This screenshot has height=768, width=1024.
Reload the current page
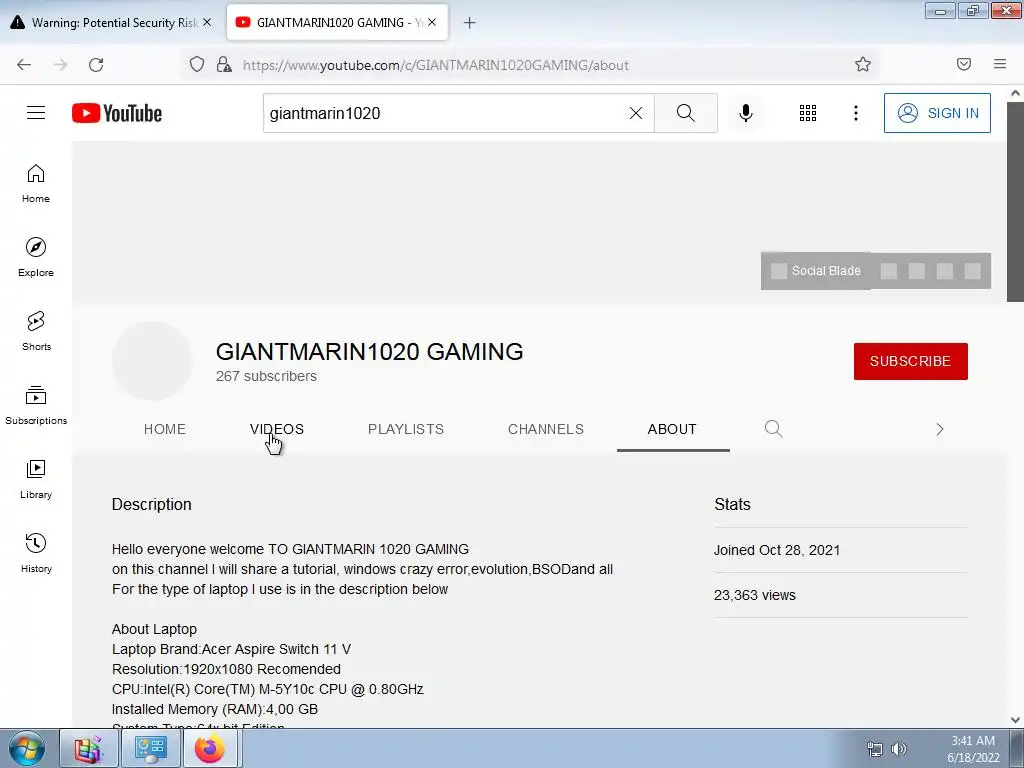pos(96,65)
